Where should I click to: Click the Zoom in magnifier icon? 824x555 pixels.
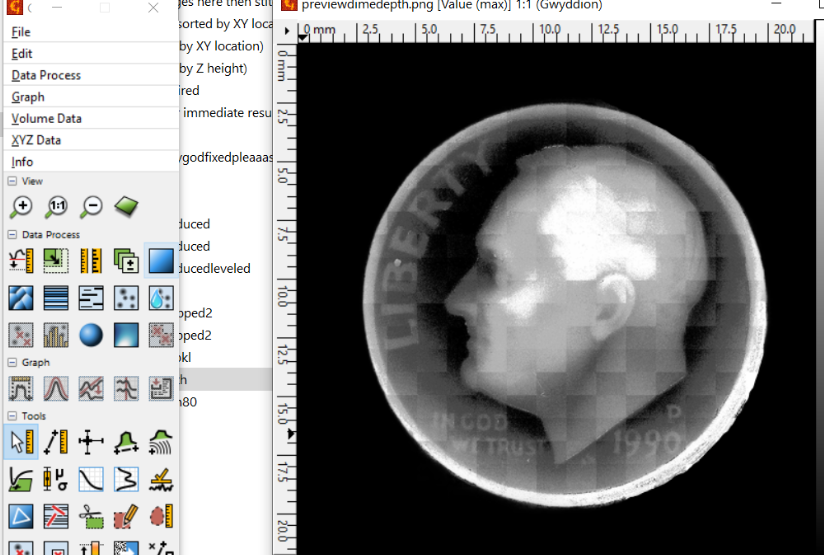click(21, 207)
